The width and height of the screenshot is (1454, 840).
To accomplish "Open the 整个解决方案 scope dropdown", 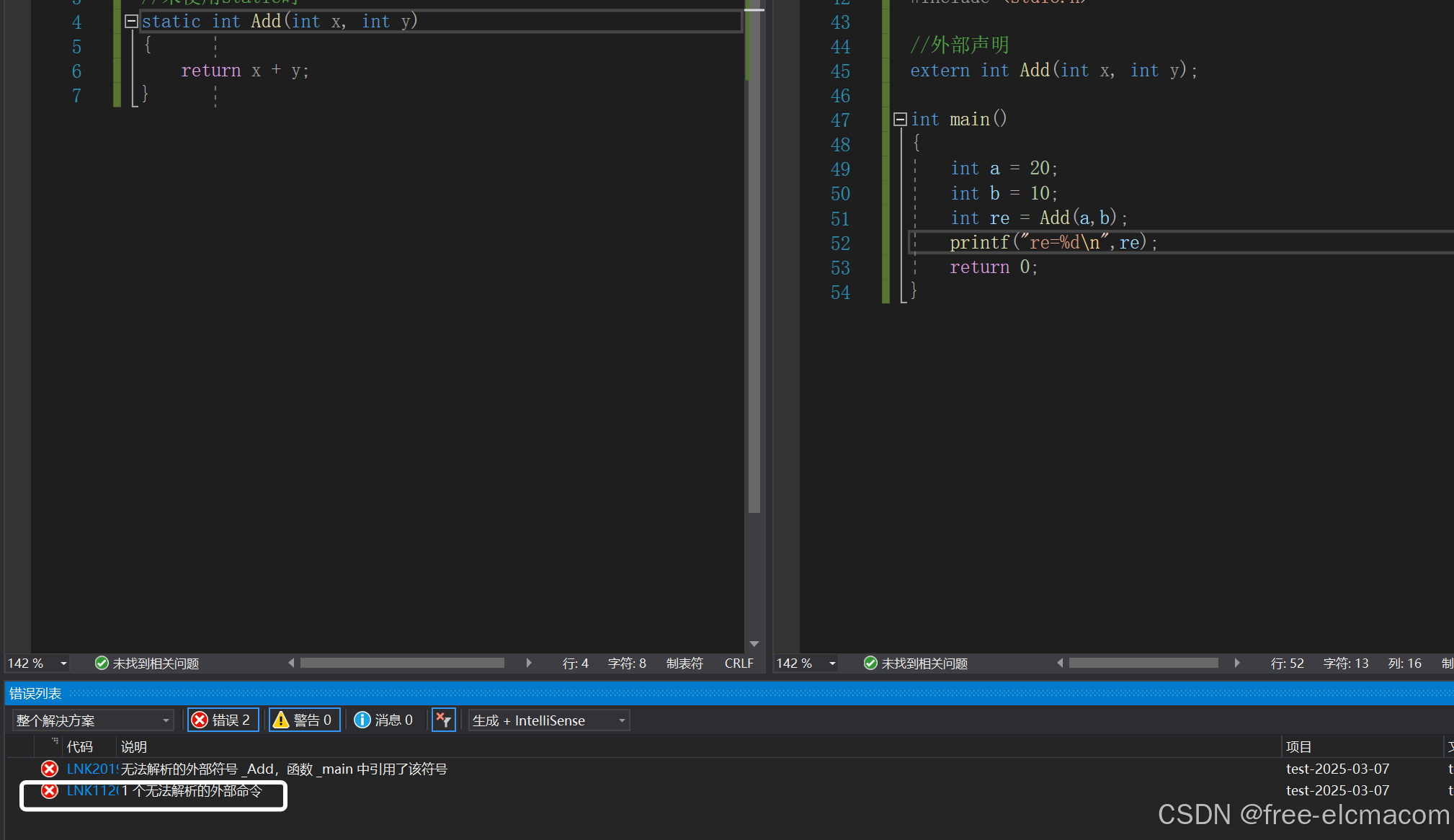I will [x=93, y=720].
